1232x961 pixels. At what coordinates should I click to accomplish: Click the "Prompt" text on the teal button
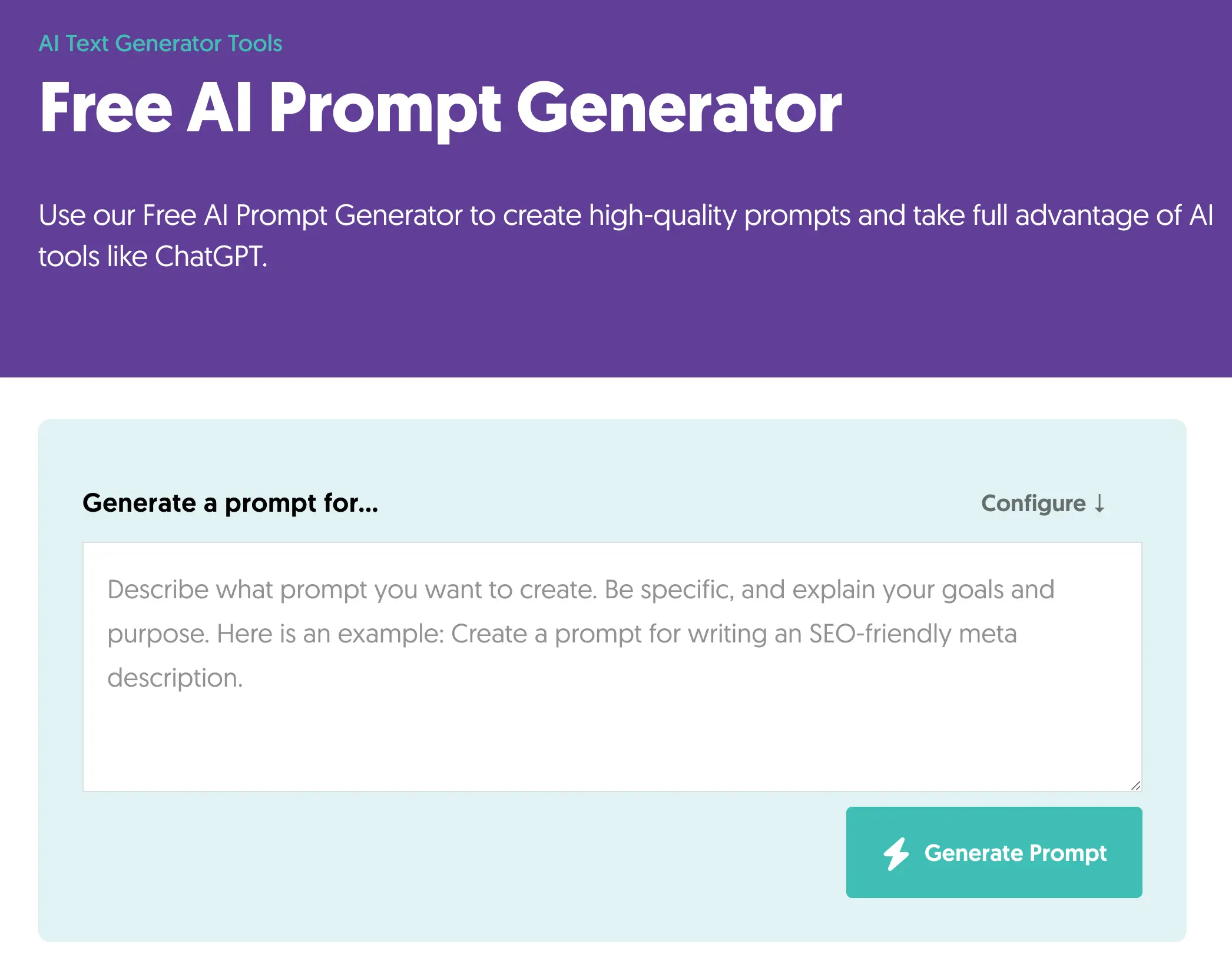[x=1068, y=853]
